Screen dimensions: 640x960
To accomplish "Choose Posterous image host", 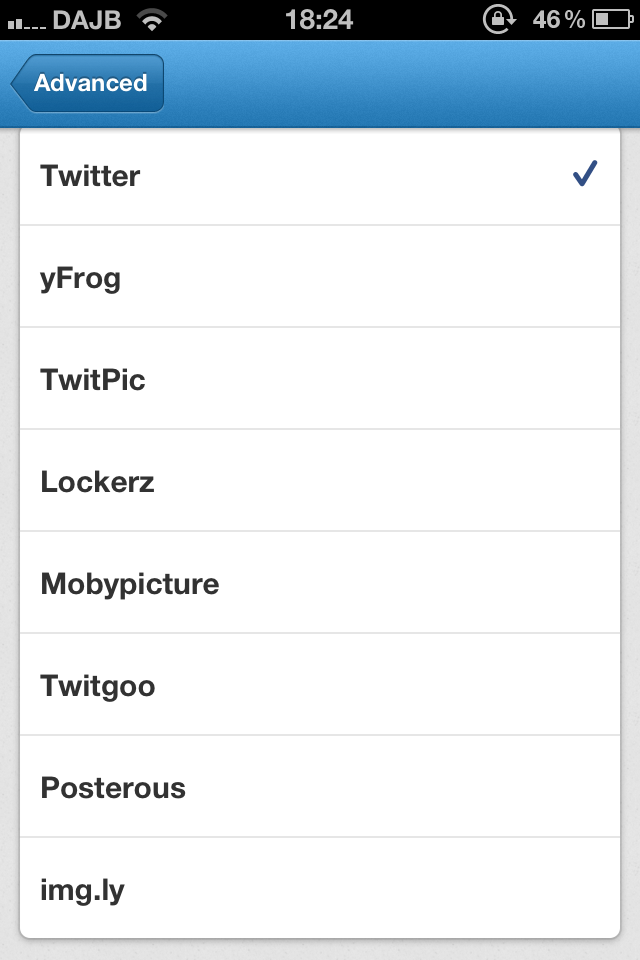I will click(x=320, y=787).
